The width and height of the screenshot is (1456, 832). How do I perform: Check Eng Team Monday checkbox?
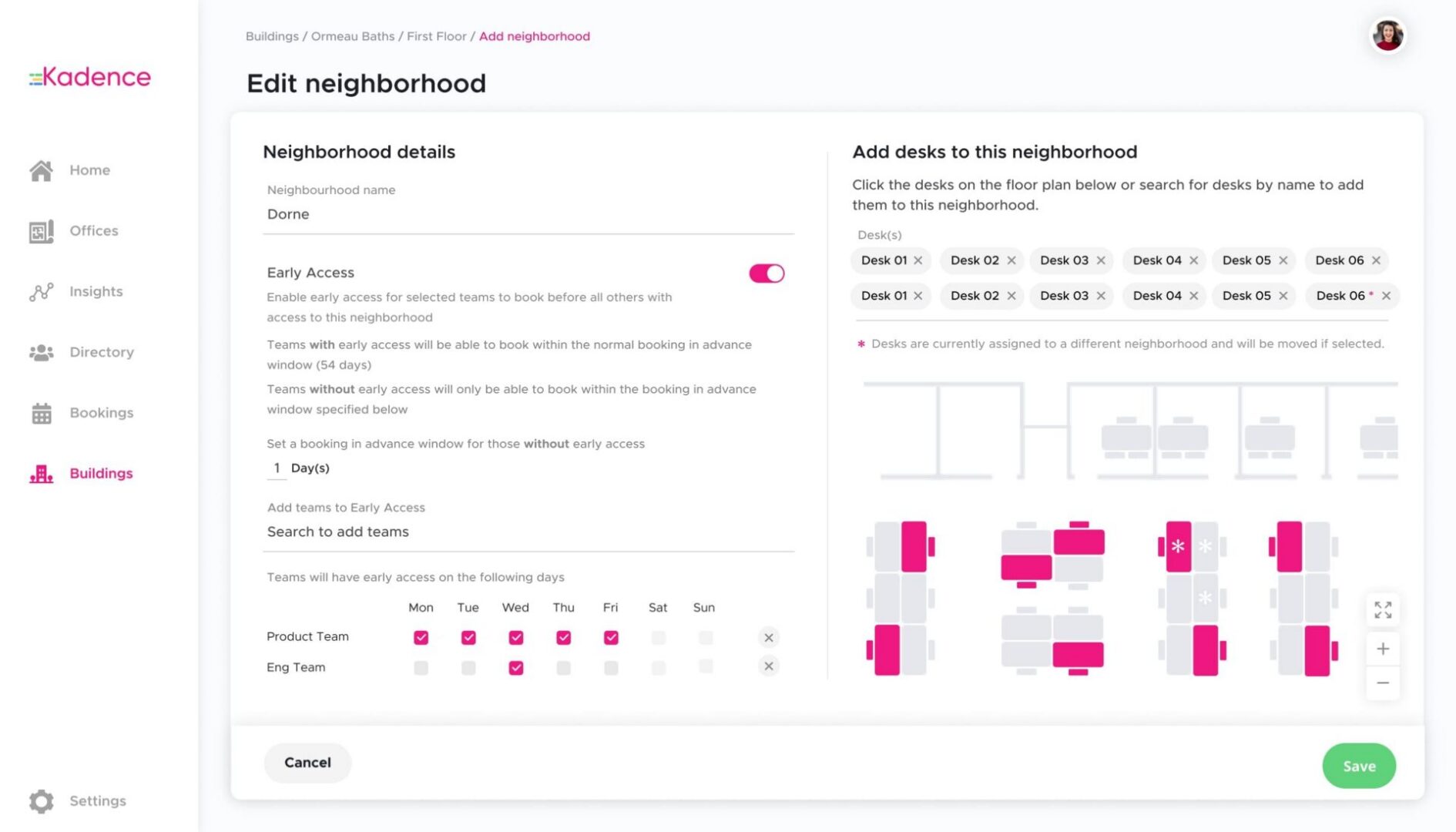pyautogui.click(x=421, y=668)
